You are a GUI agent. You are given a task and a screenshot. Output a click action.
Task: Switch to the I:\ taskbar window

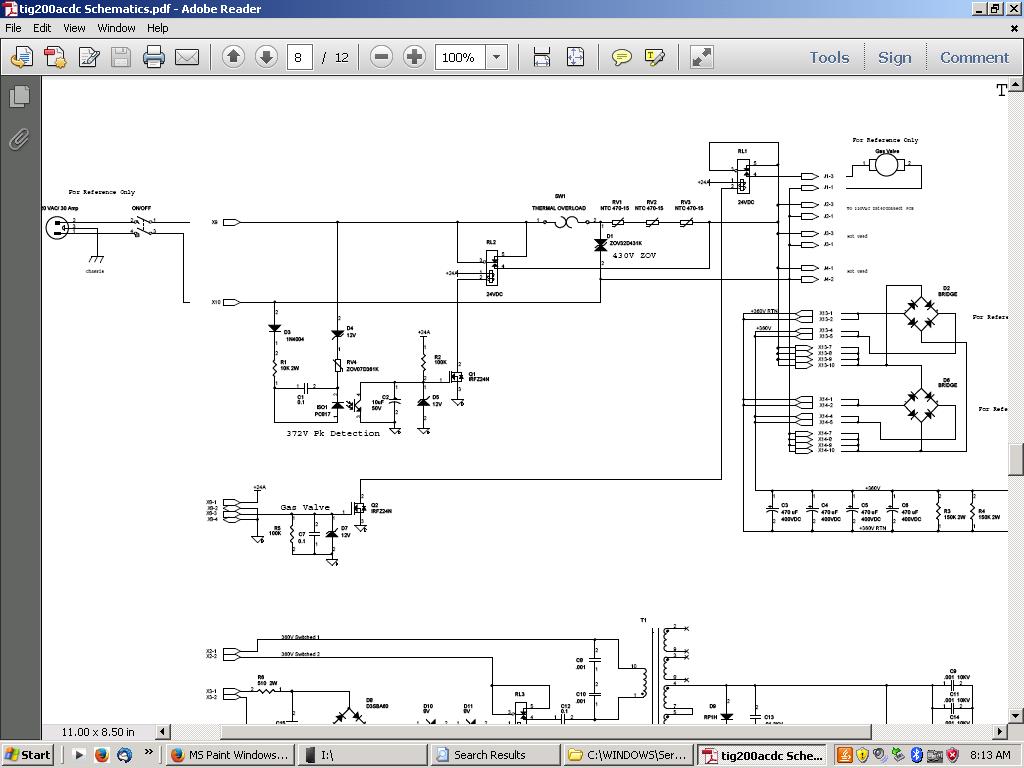(x=362, y=755)
